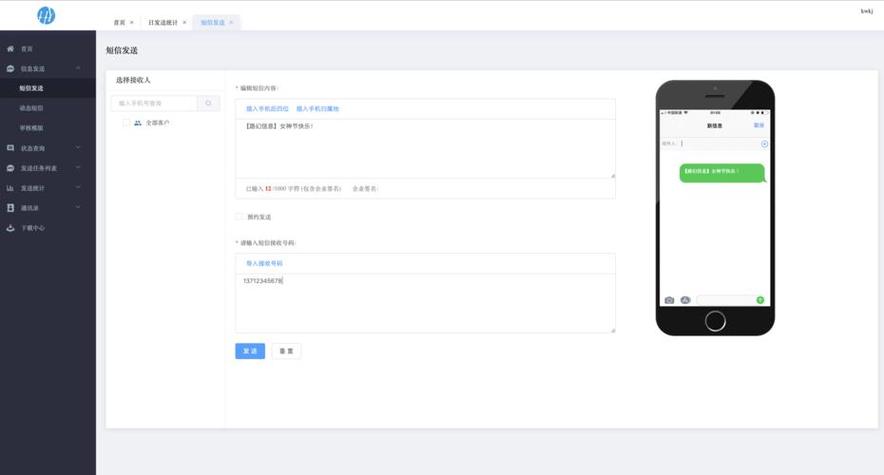Switch to the 首页 tab

point(120,22)
